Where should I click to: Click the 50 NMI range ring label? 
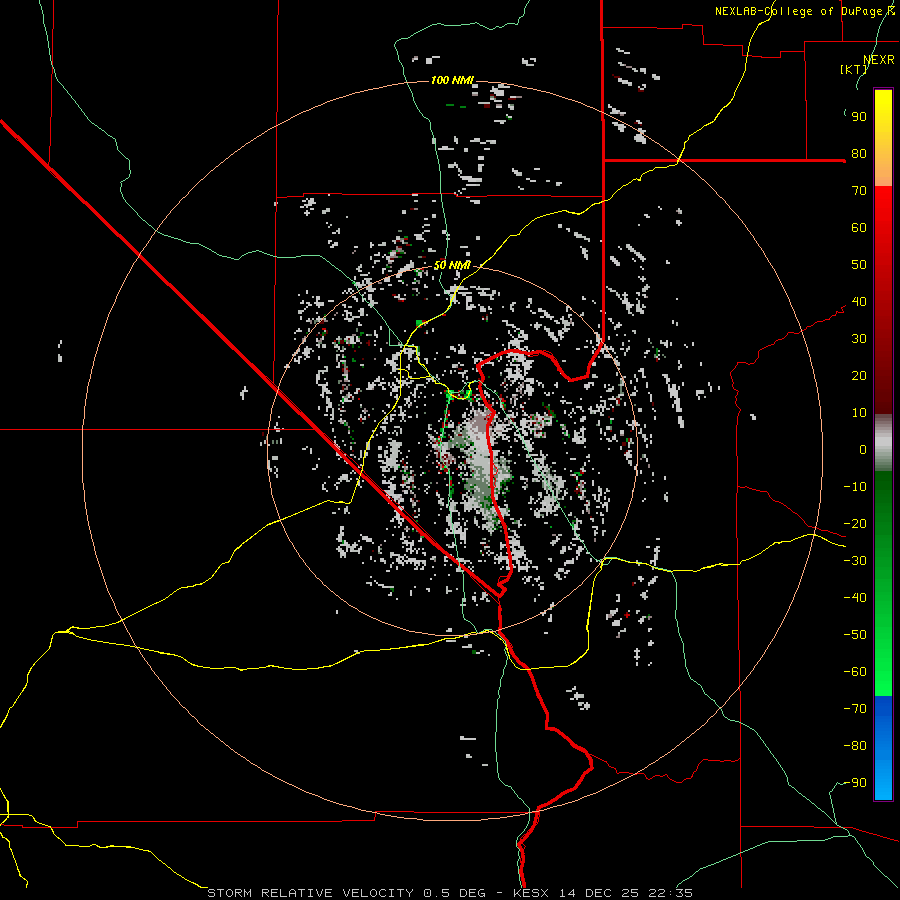[452, 265]
